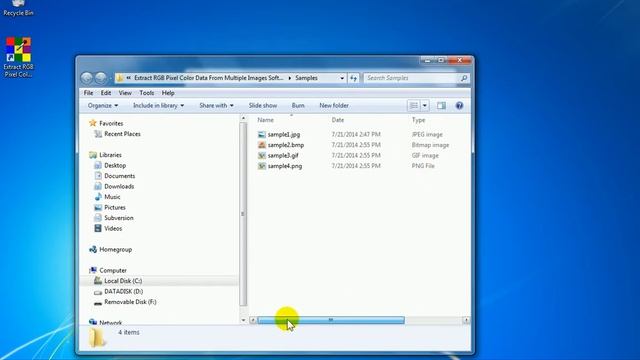Image resolution: width=640 pixels, height=360 pixels.
Task: Click the Homegroup icon in sidebar
Action: (93, 249)
